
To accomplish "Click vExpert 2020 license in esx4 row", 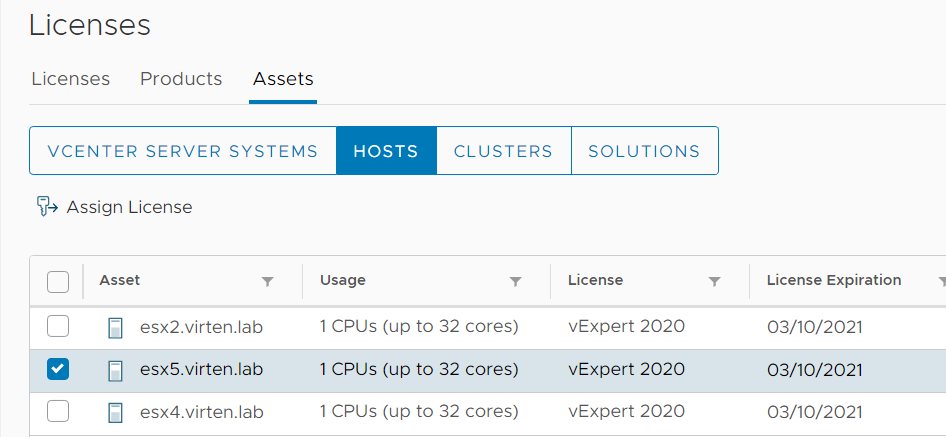I will point(626,412).
